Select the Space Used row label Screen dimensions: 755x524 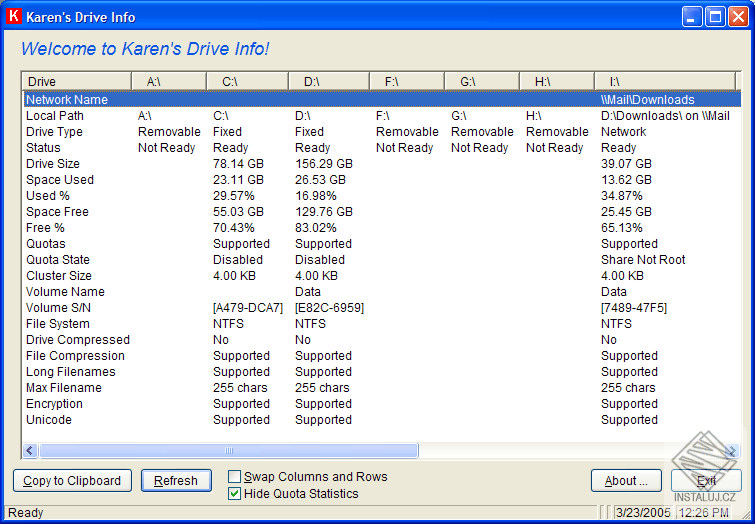[x=60, y=180]
